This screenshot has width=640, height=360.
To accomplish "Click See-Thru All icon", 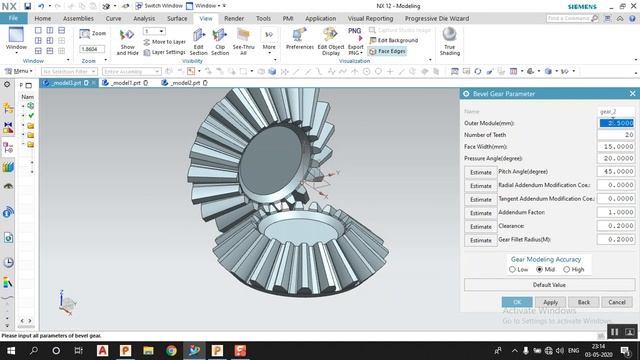I will tap(244, 42).
